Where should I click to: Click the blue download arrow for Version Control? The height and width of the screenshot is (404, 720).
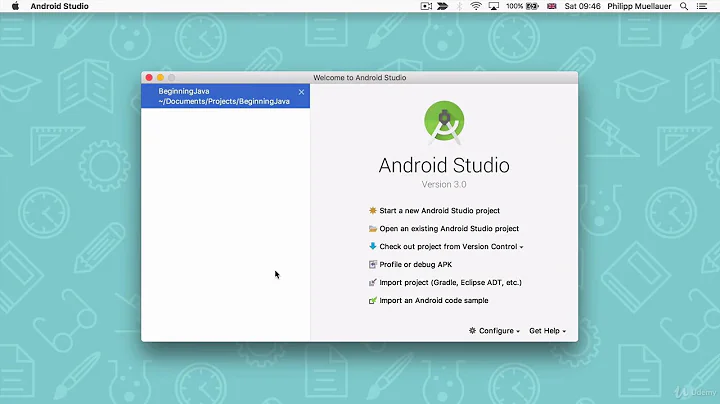pyautogui.click(x=373, y=246)
